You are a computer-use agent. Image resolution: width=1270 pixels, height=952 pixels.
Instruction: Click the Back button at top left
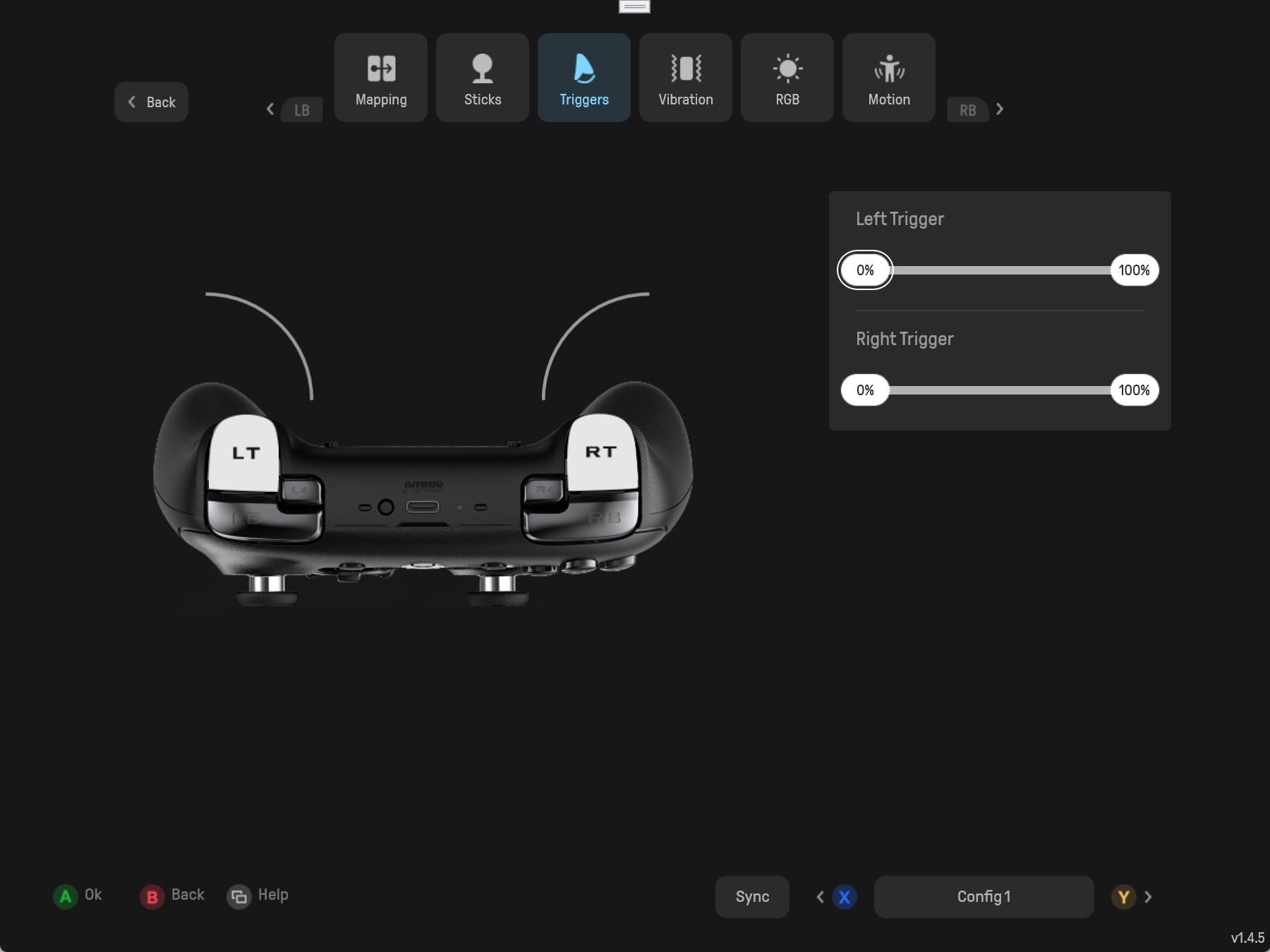[151, 102]
